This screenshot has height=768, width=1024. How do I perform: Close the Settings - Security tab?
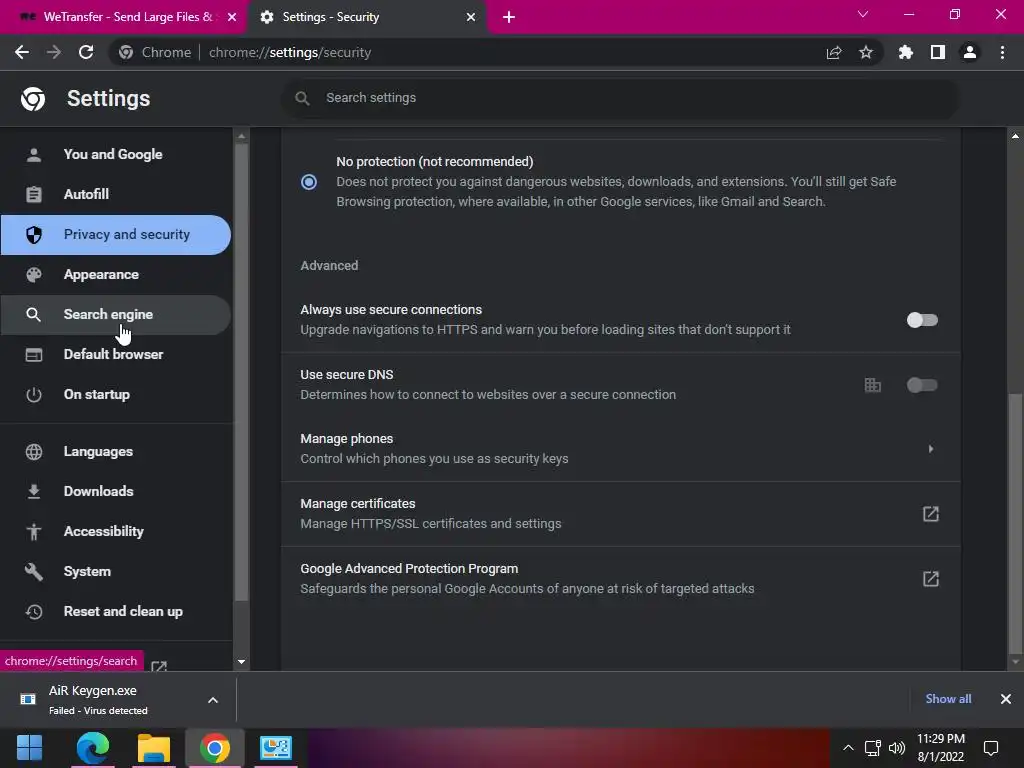(471, 17)
